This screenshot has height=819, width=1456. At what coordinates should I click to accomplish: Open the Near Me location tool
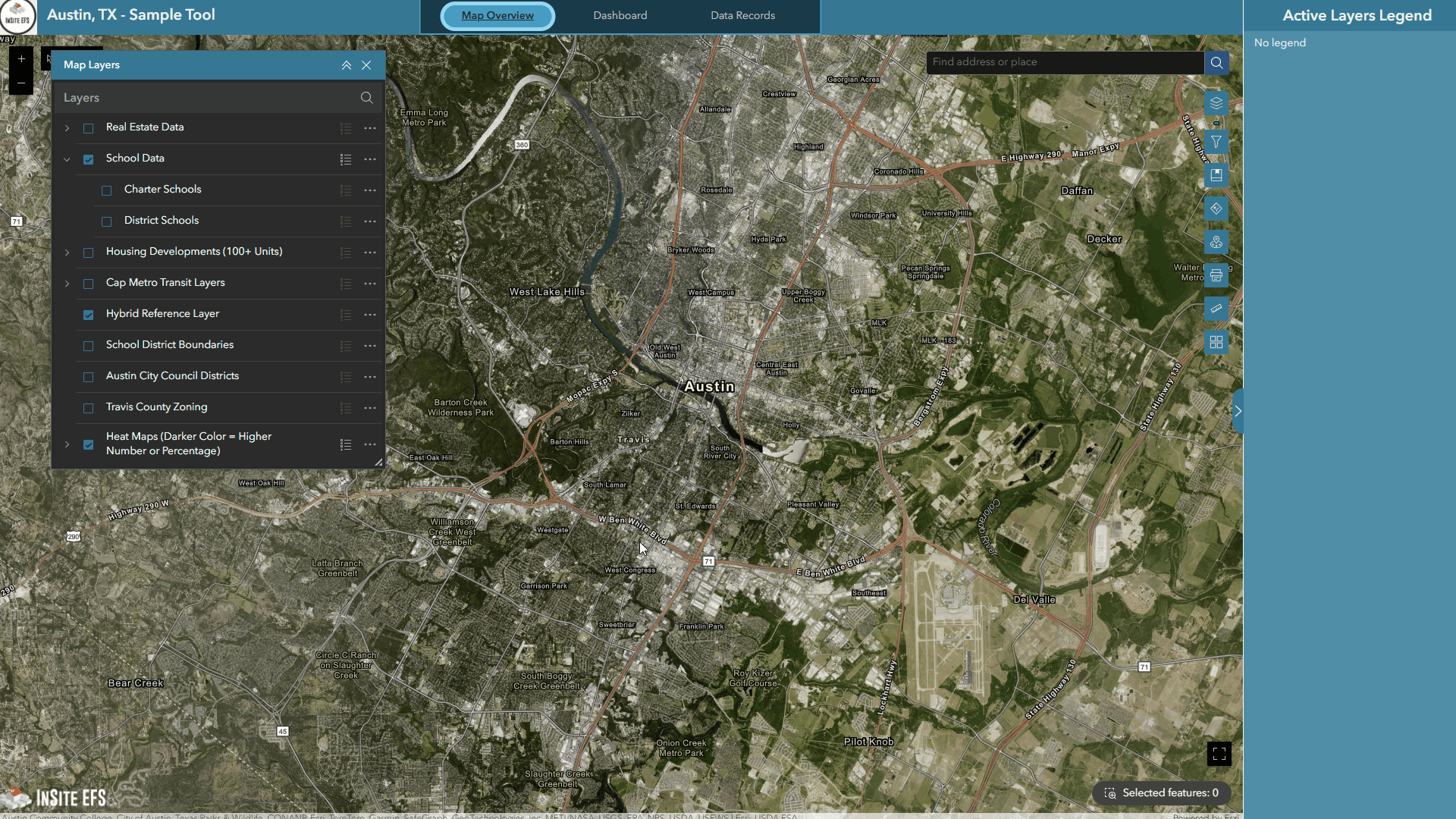coord(1216,242)
